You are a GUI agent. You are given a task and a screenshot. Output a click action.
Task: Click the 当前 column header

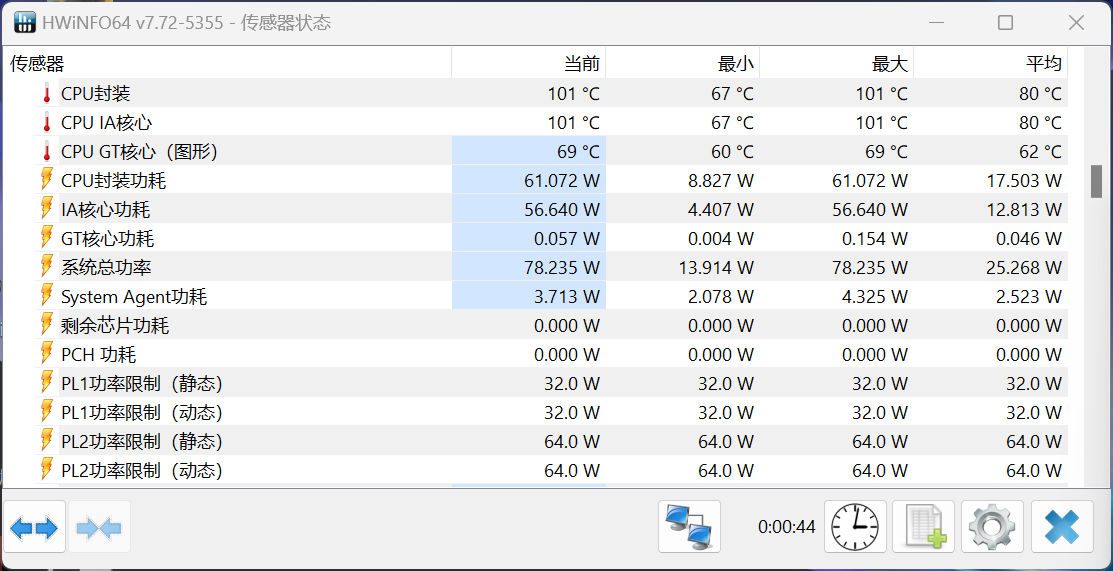click(529, 64)
